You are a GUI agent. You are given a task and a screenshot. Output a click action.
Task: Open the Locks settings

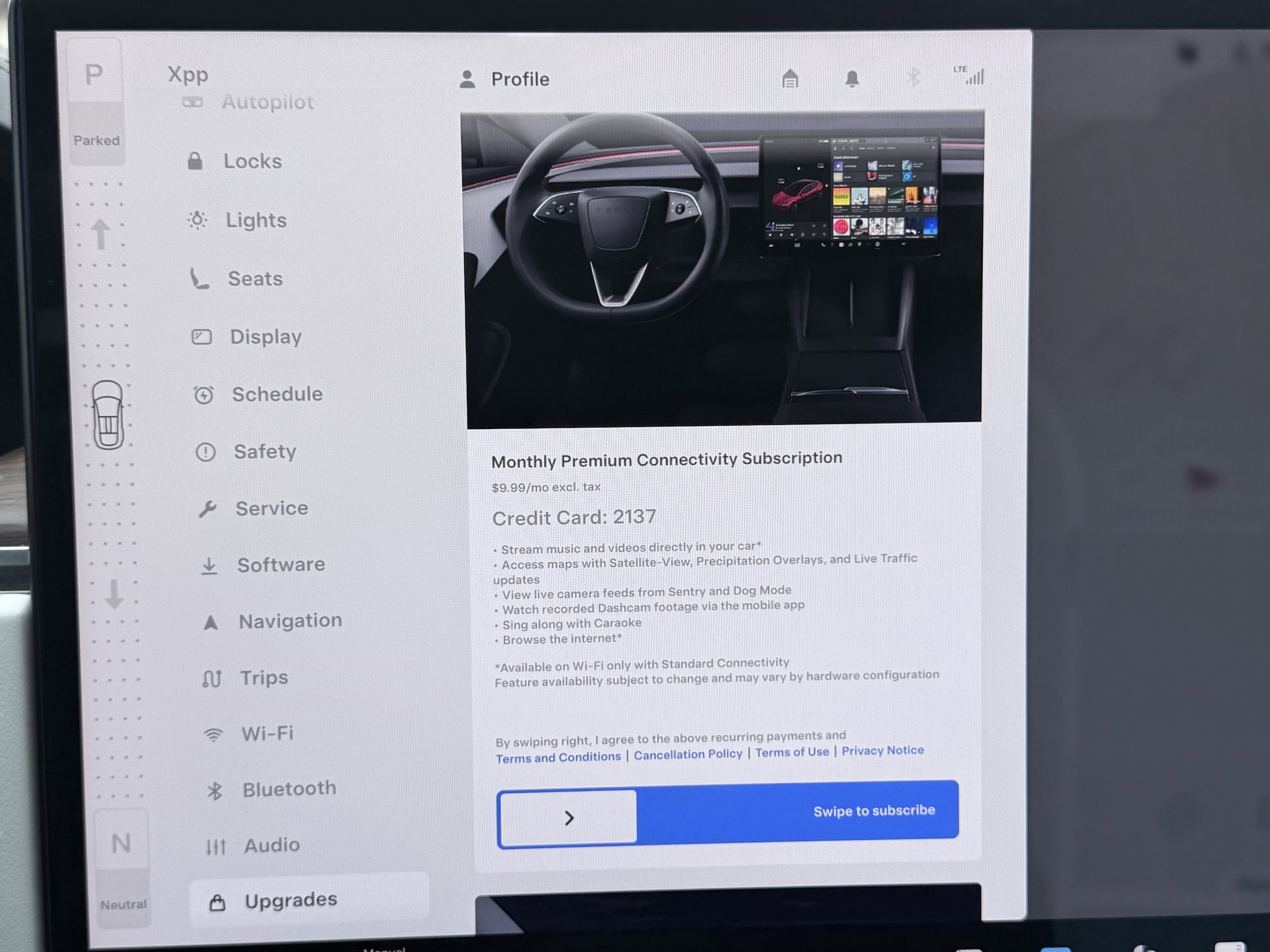252,161
